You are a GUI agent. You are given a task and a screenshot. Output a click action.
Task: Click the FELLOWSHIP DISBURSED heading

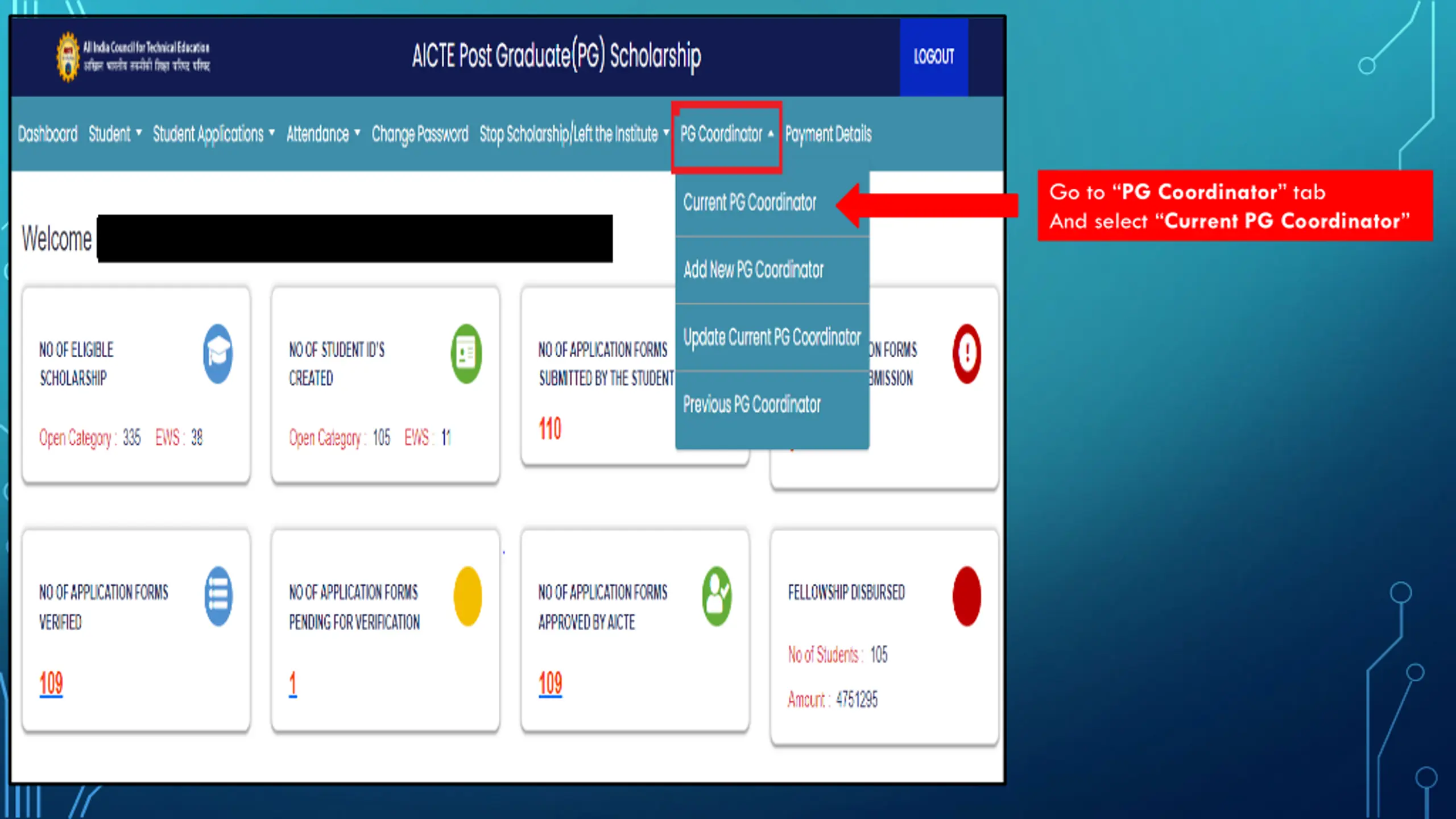(846, 593)
